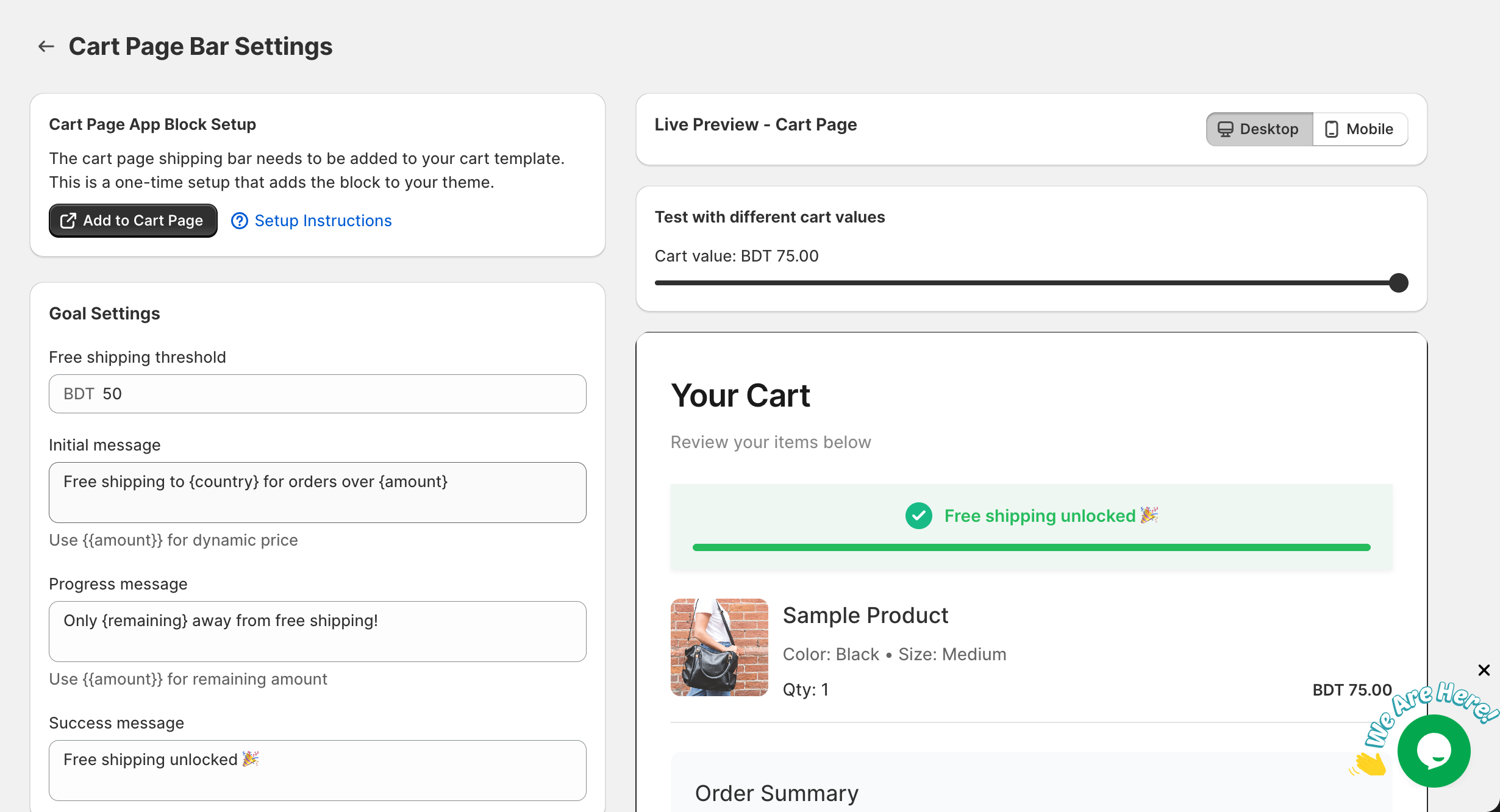The width and height of the screenshot is (1500, 812).
Task: Switch the live preview to Desktop view
Action: (x=1259, y=129)
